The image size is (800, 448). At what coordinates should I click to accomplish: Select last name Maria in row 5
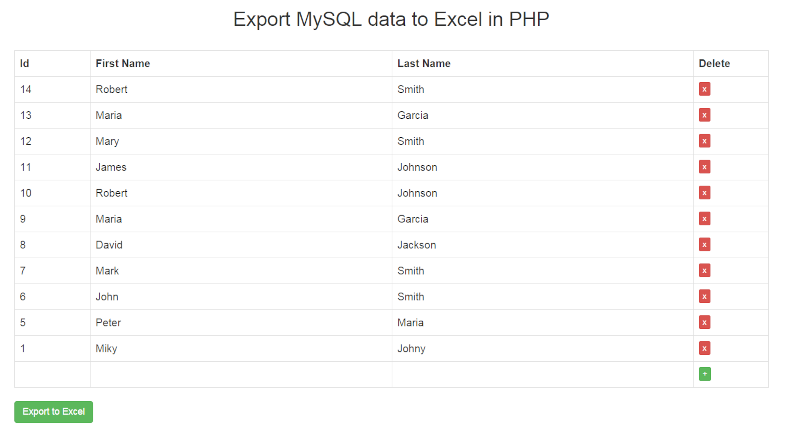(x=410, y=322)
